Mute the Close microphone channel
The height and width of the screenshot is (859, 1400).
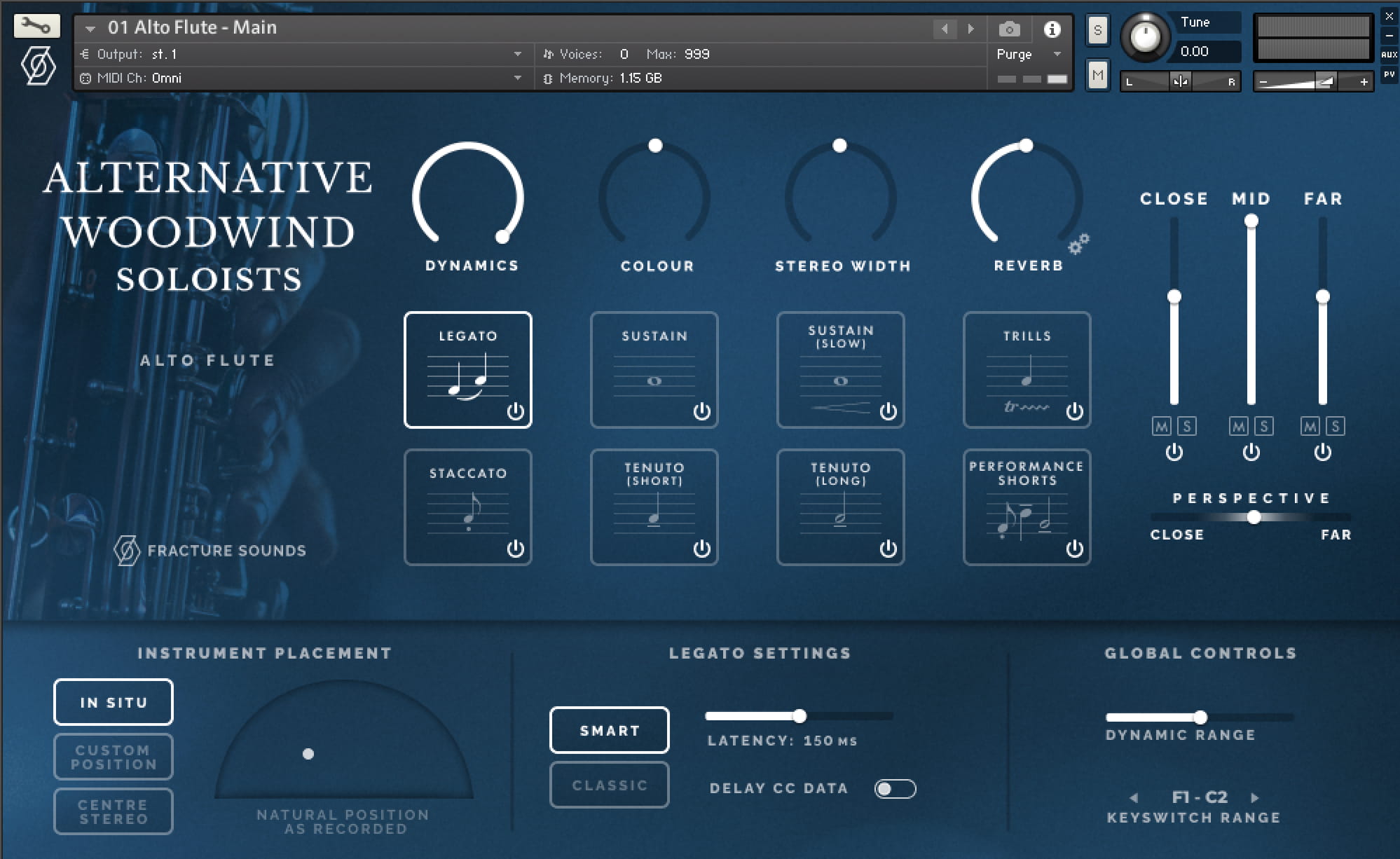click(x=1162, y=426)
